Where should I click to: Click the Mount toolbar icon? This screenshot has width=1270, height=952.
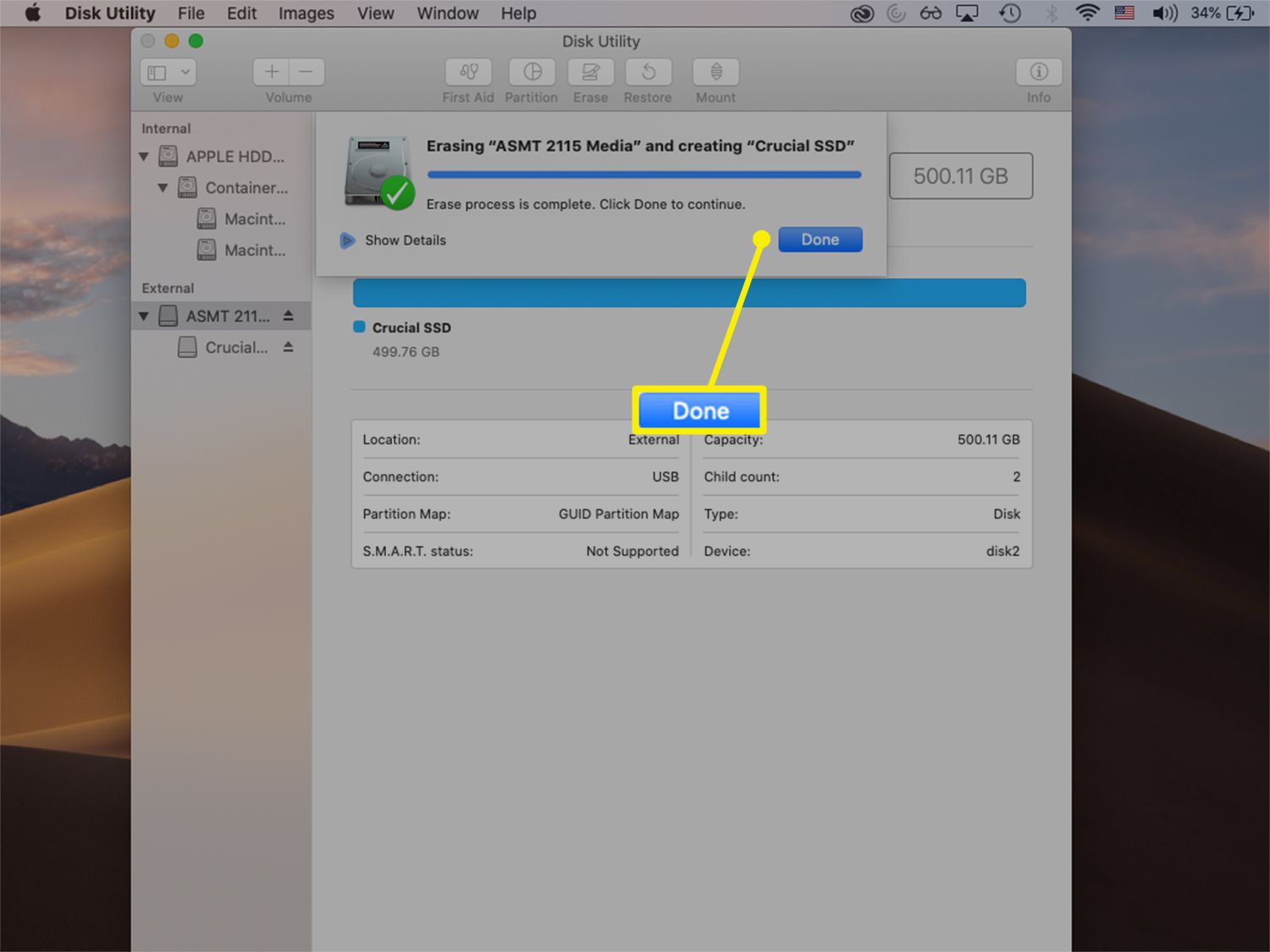pyautogui.click(x=716, y=72)
